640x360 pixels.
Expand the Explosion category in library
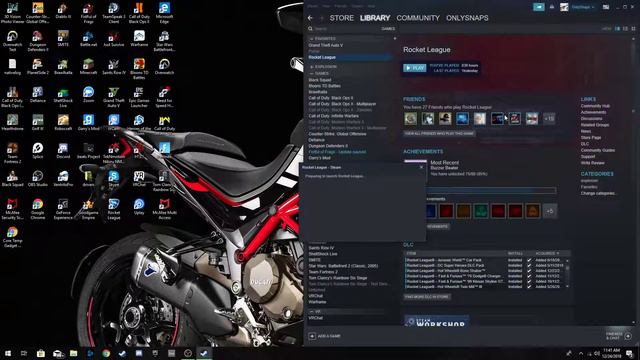[311, 67]
